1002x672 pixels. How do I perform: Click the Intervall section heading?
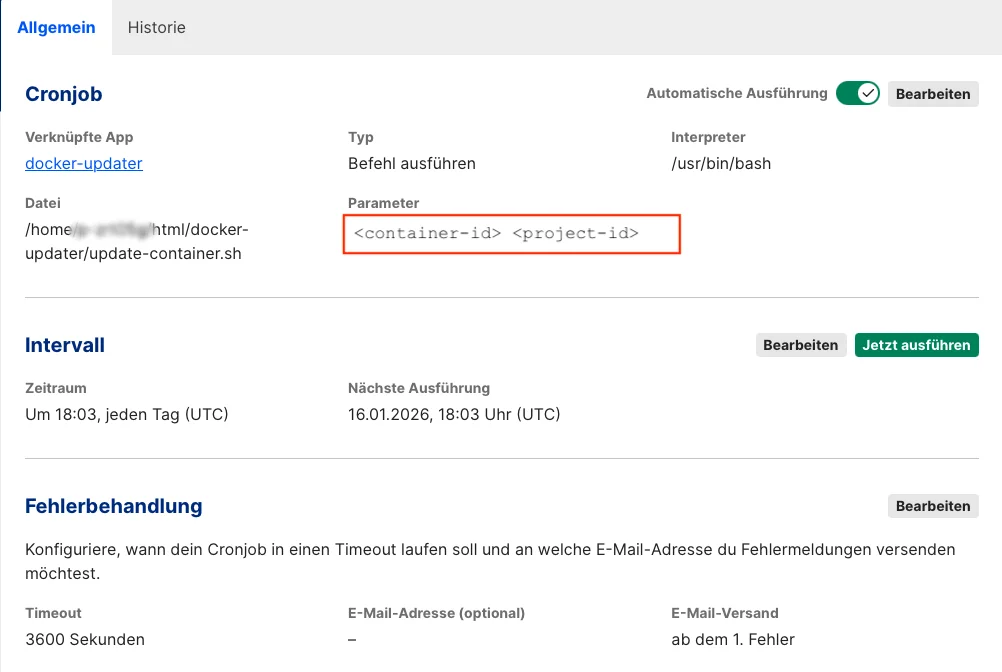point(64,344)
